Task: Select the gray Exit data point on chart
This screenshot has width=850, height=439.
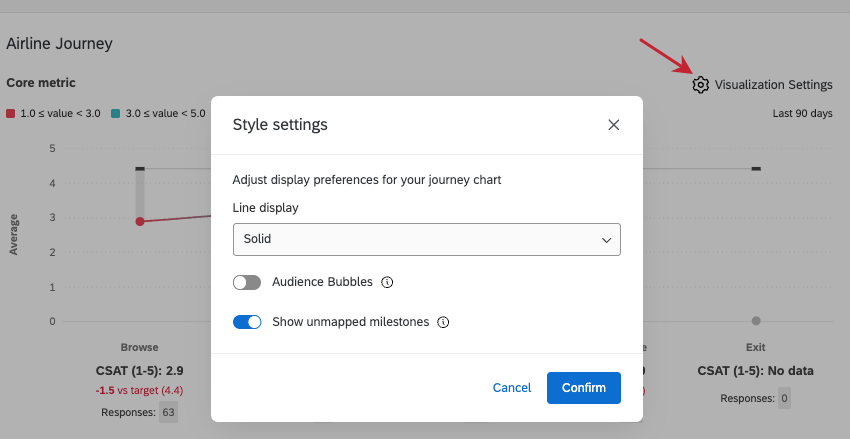Action: pos(756,321)
